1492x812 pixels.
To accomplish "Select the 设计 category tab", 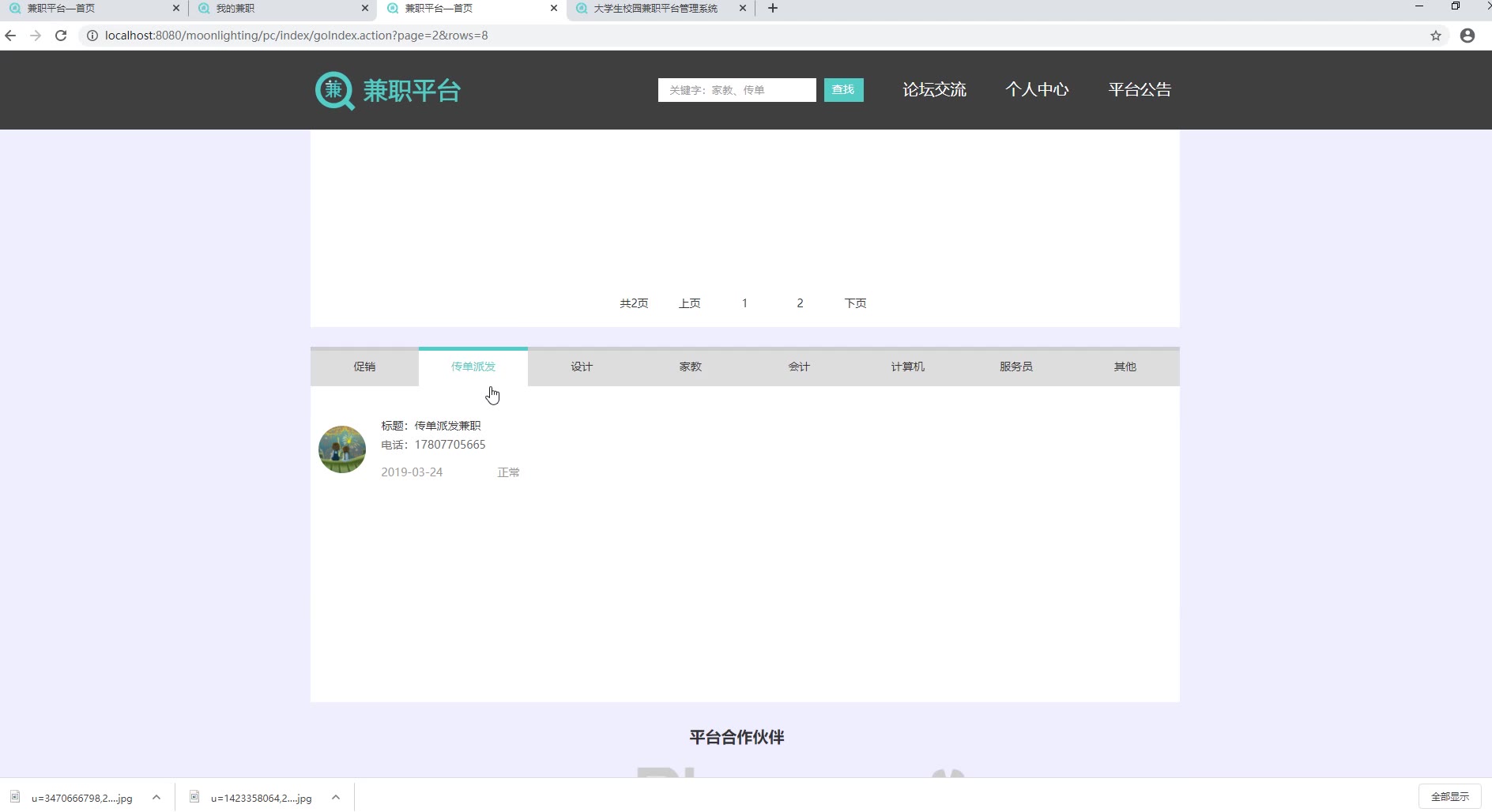I will click(582, 367).
